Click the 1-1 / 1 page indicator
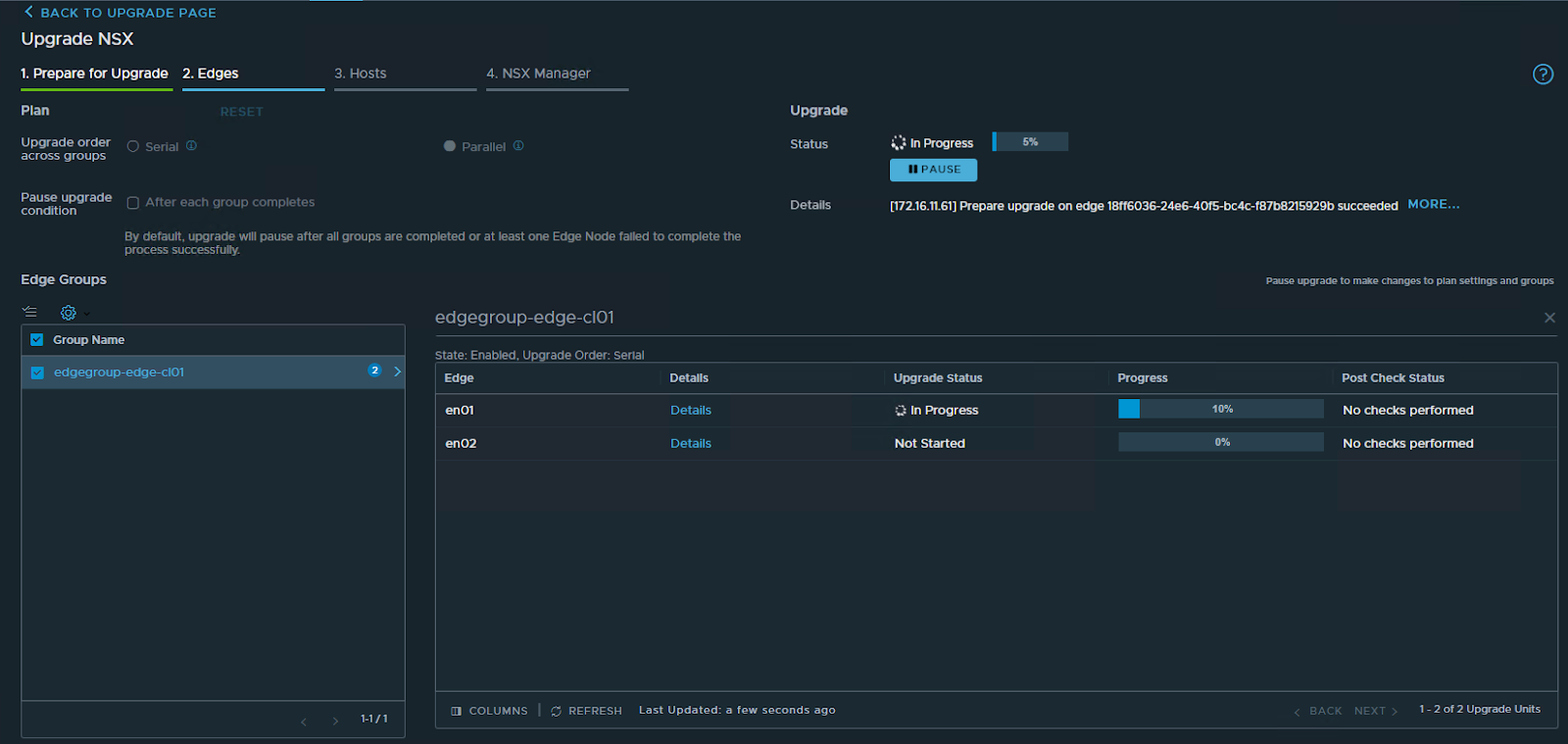This screenshot has width=1568, height=744. click(374, 719)
